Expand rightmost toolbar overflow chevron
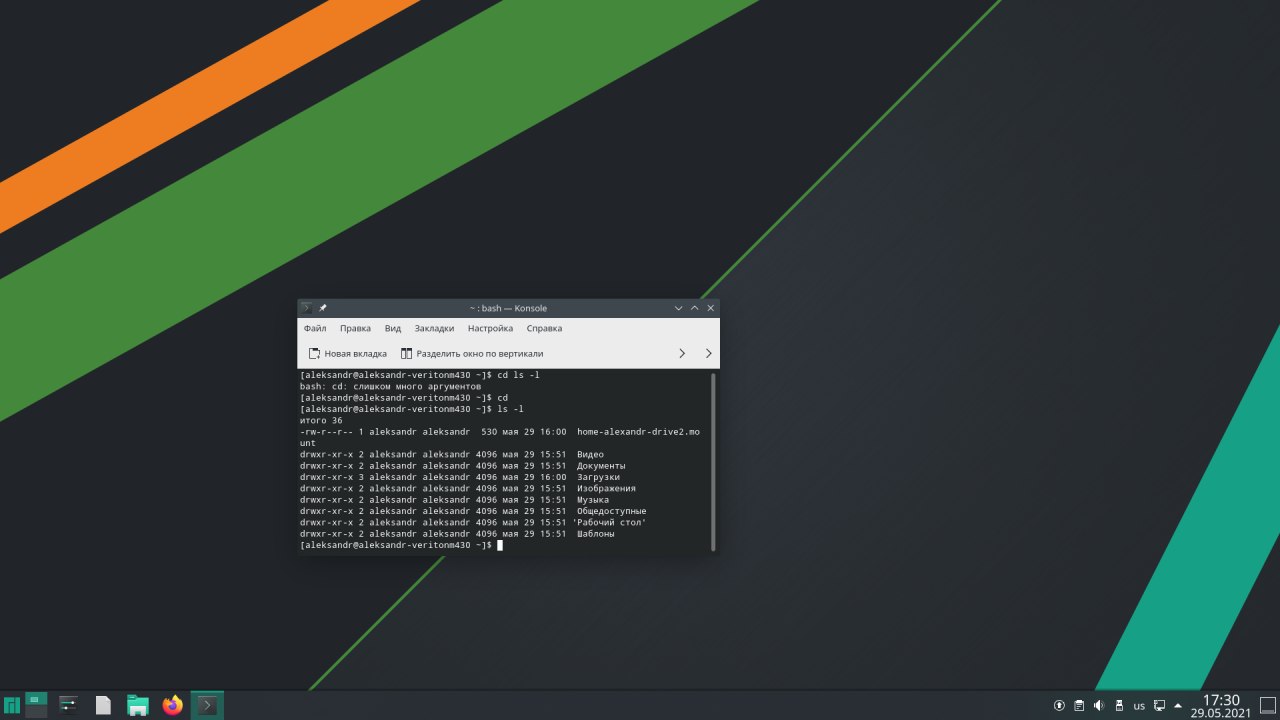This screenshot has height=720, width=1280. tap(708, 353)
